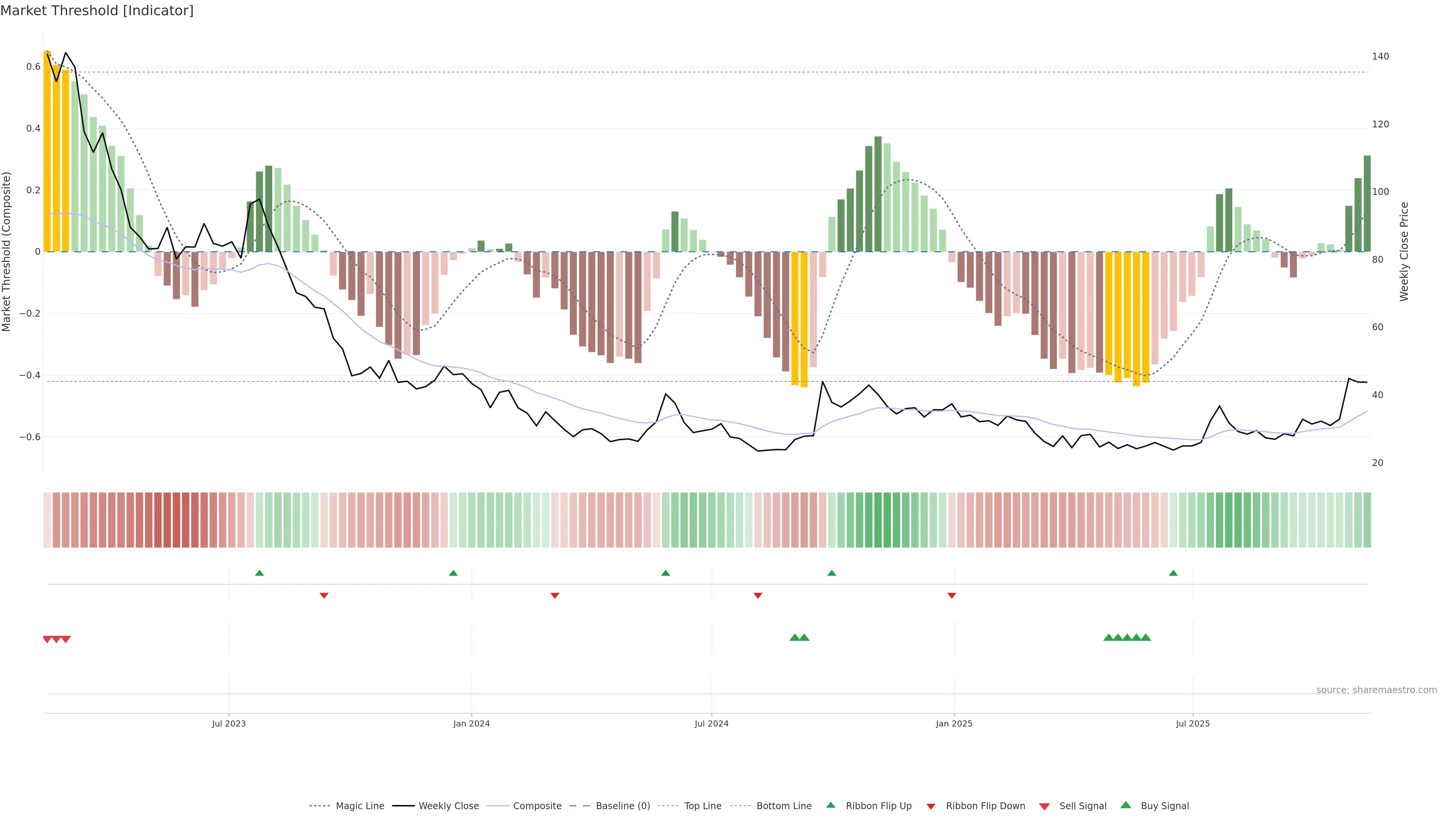This screenshot has width=1456, height=819.
Task: Click the rightmost green buy signal marker
Action: point(1146,637)
